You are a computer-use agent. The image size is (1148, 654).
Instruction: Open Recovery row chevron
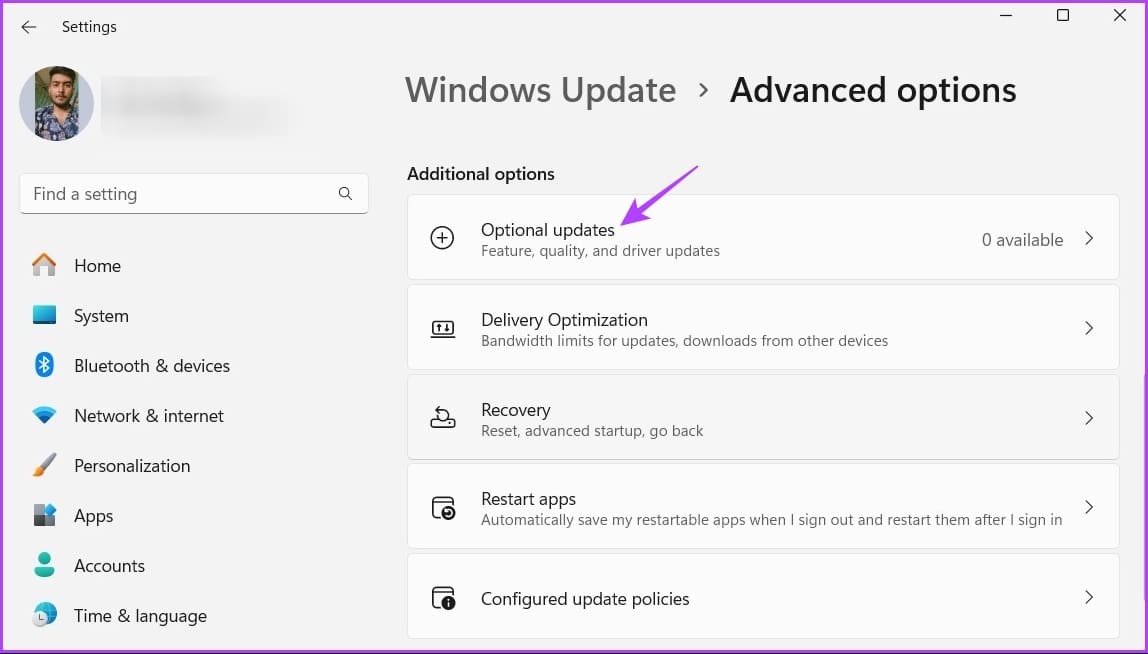point(1089,418)
